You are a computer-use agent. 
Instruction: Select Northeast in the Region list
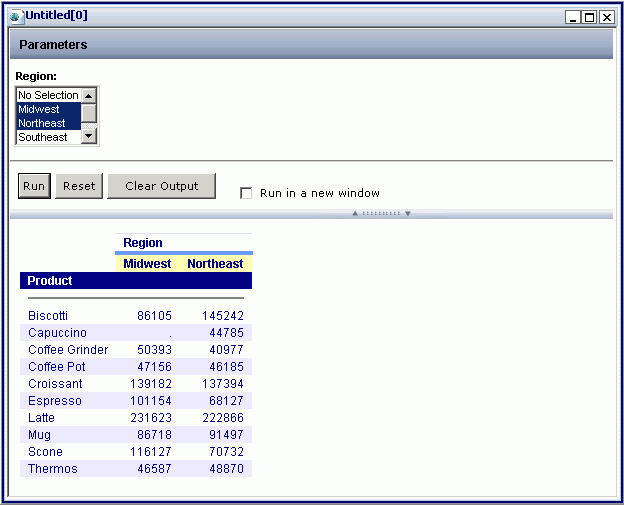tap(49, 123)
